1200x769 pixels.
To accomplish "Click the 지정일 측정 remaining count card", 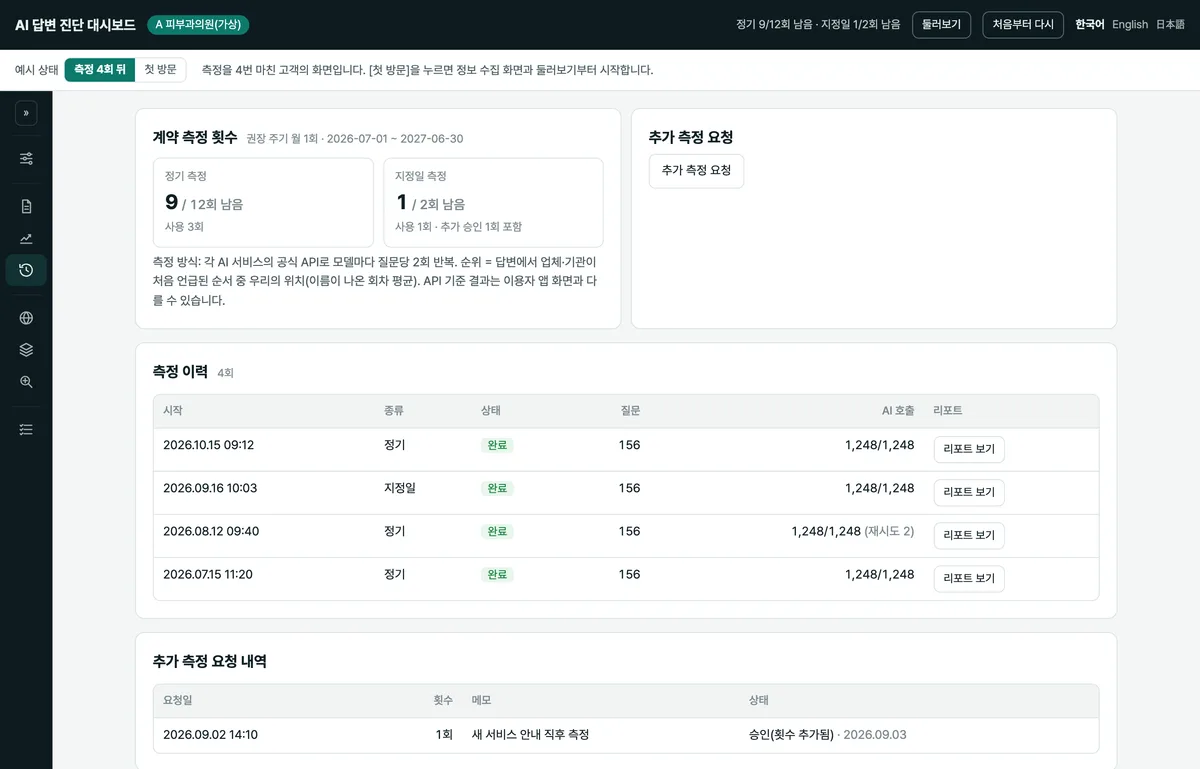I will pyautogui.click(x=493, y=202).
